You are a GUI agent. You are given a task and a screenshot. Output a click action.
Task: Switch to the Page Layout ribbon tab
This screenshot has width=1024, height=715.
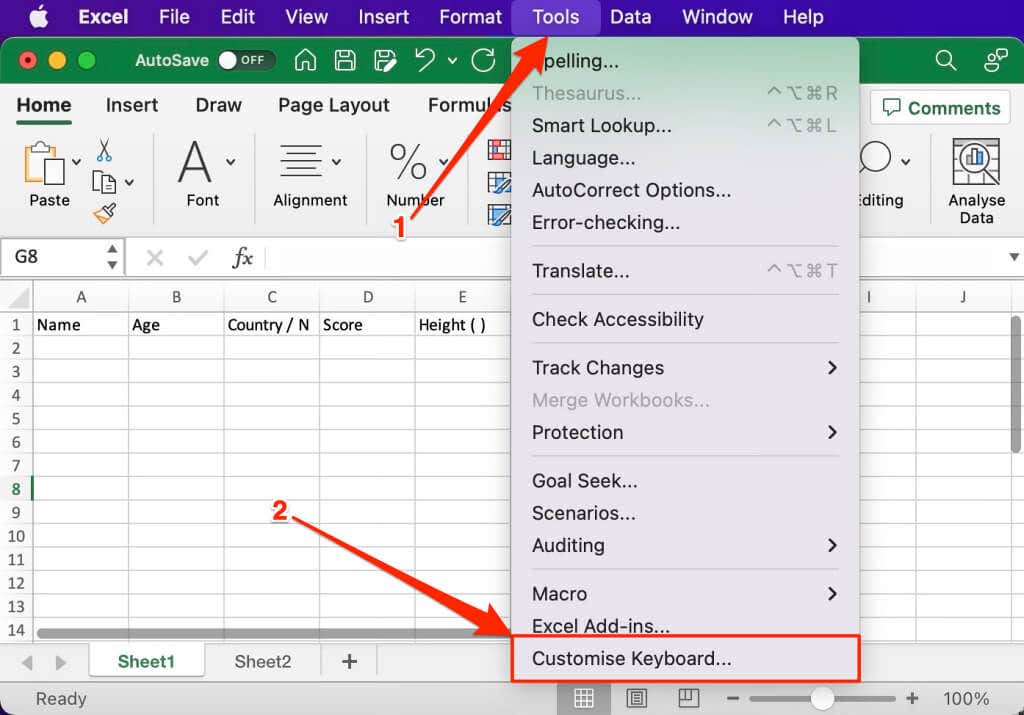click(334, 105)
